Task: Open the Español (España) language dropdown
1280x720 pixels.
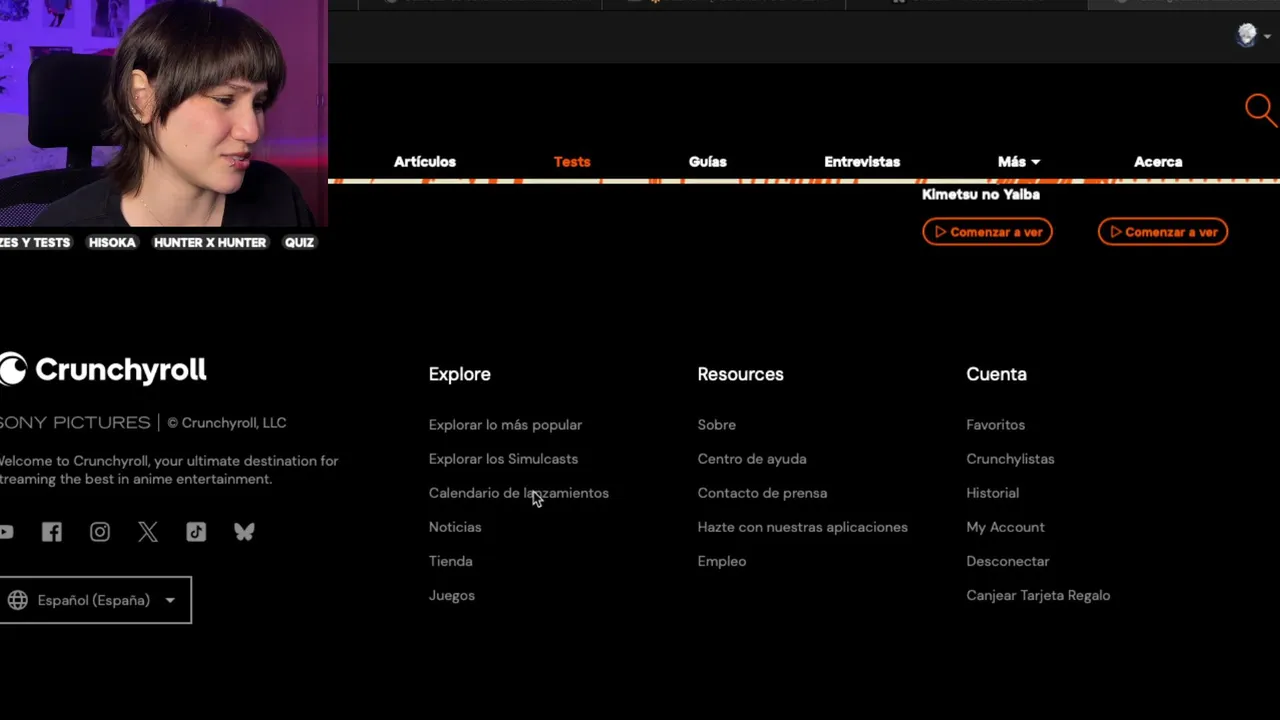Action: point(95,600)
